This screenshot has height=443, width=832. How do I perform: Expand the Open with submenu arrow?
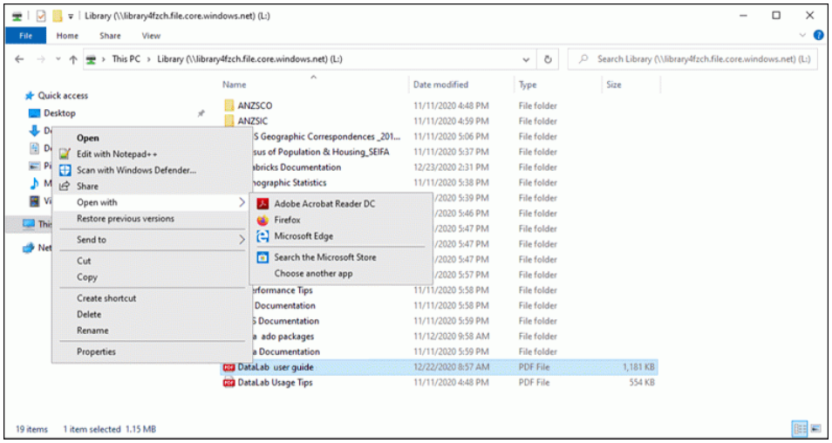[241, 202]
